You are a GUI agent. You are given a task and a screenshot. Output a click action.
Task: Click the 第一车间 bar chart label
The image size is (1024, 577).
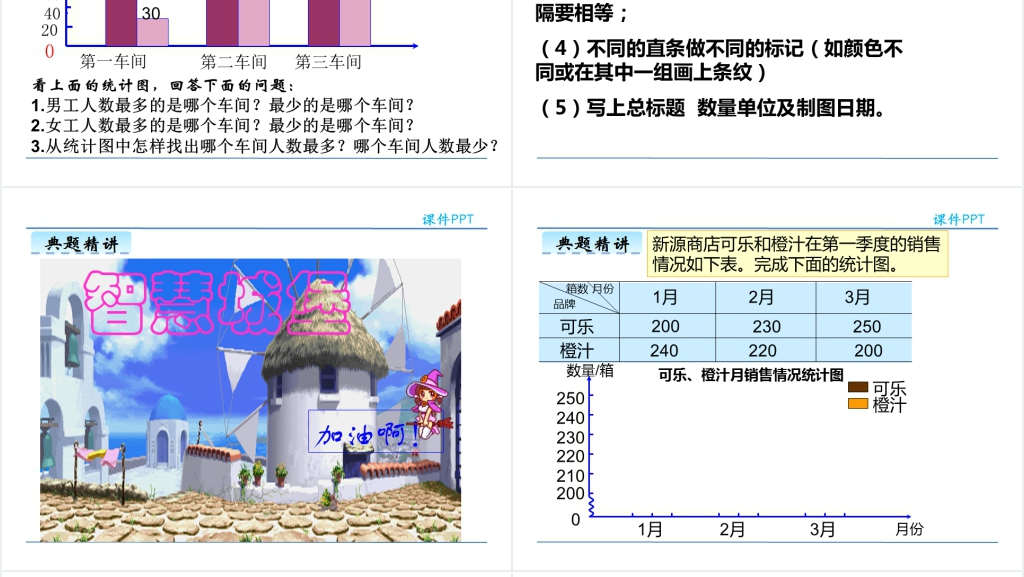tap(113, 61)
